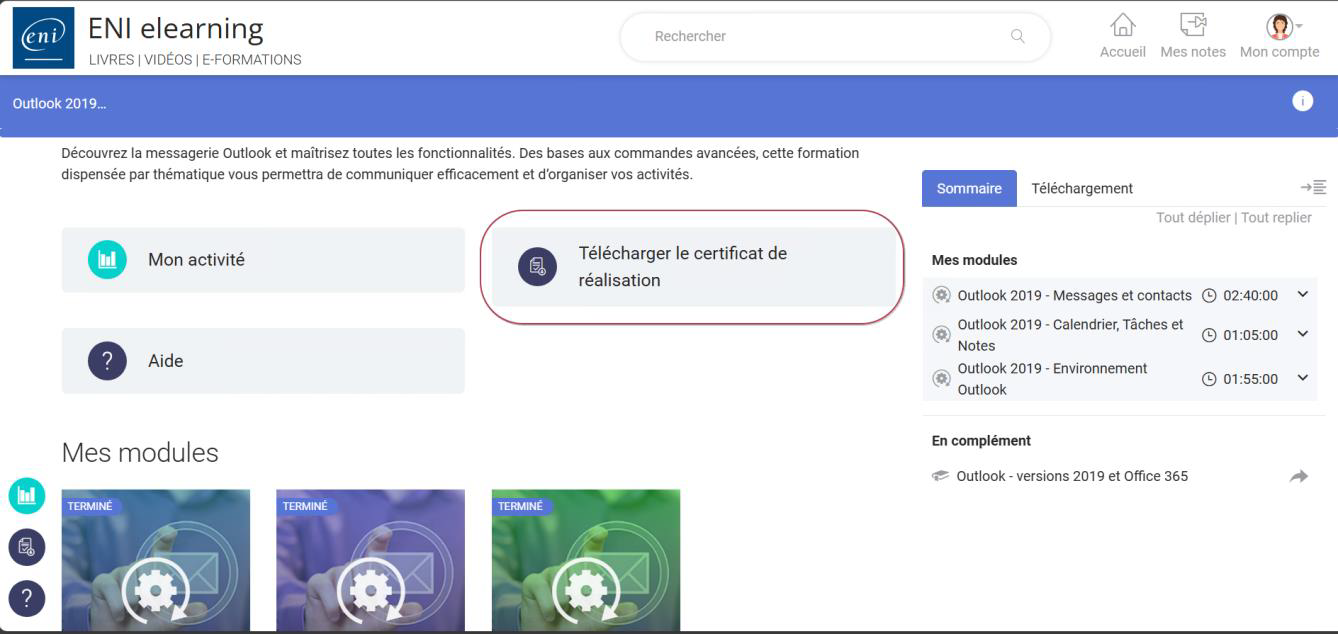Switch to the Sommaire tab

pyautogui.click(x=969, y=188)
